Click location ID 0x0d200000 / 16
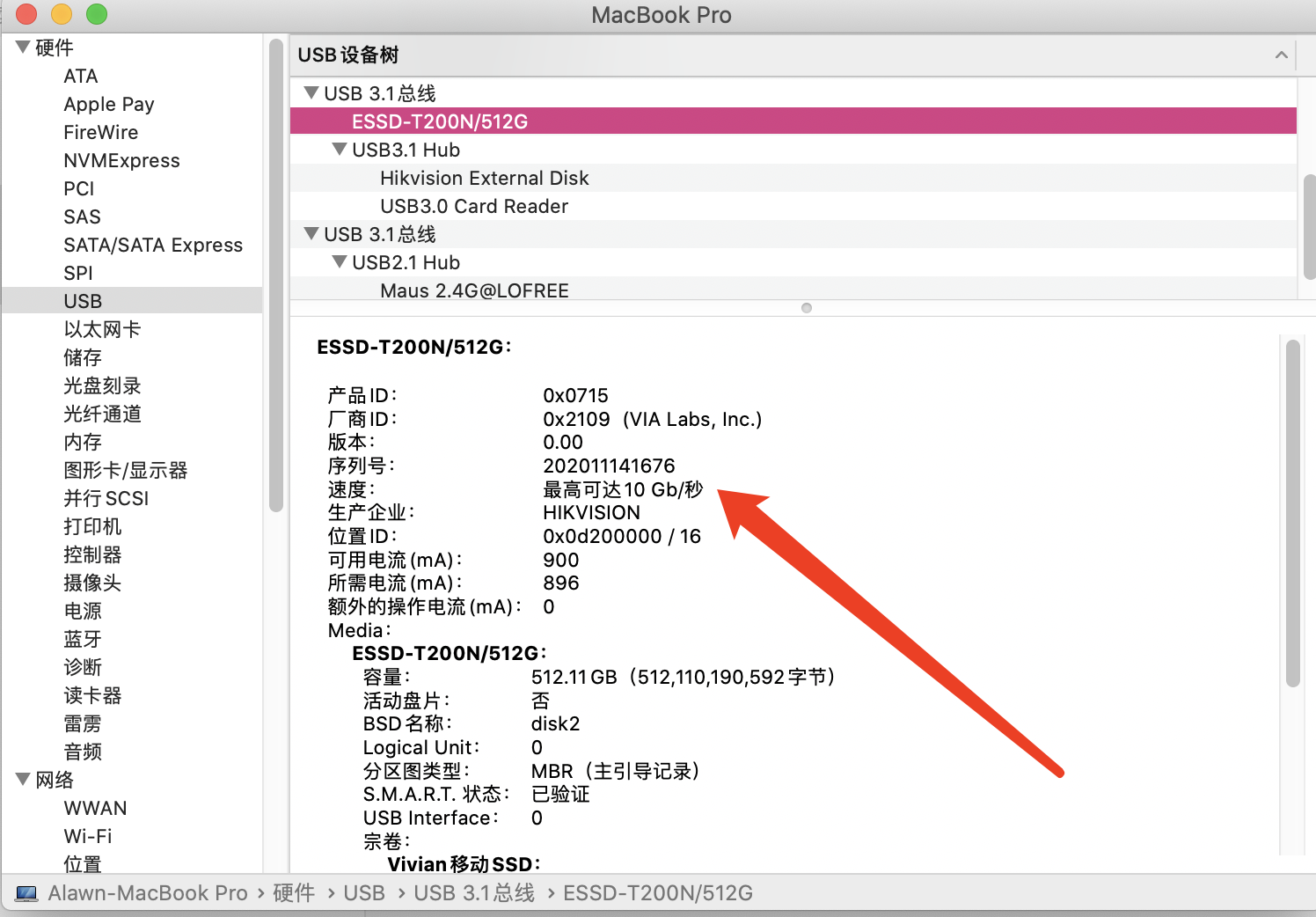Screen dimensions: 1316x917 pos(622,536)
